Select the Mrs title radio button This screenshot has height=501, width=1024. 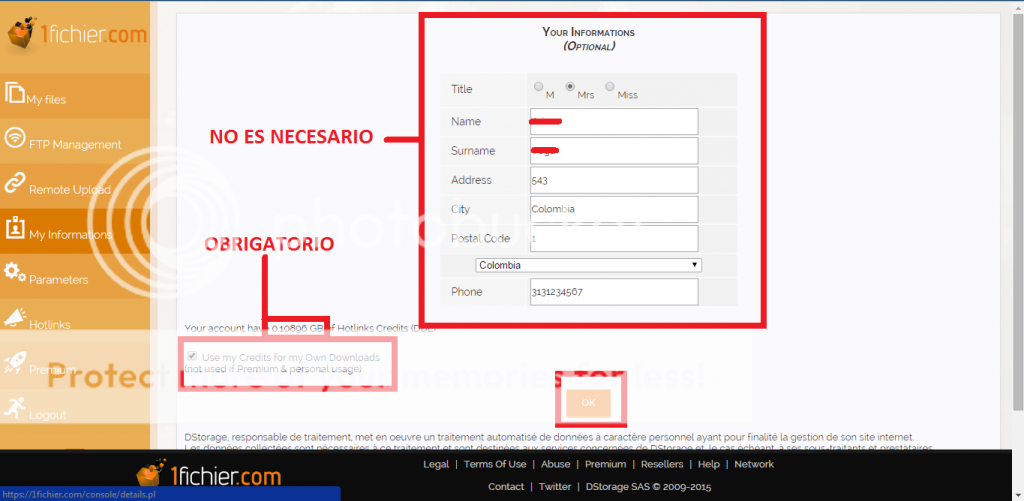[570, 87]
